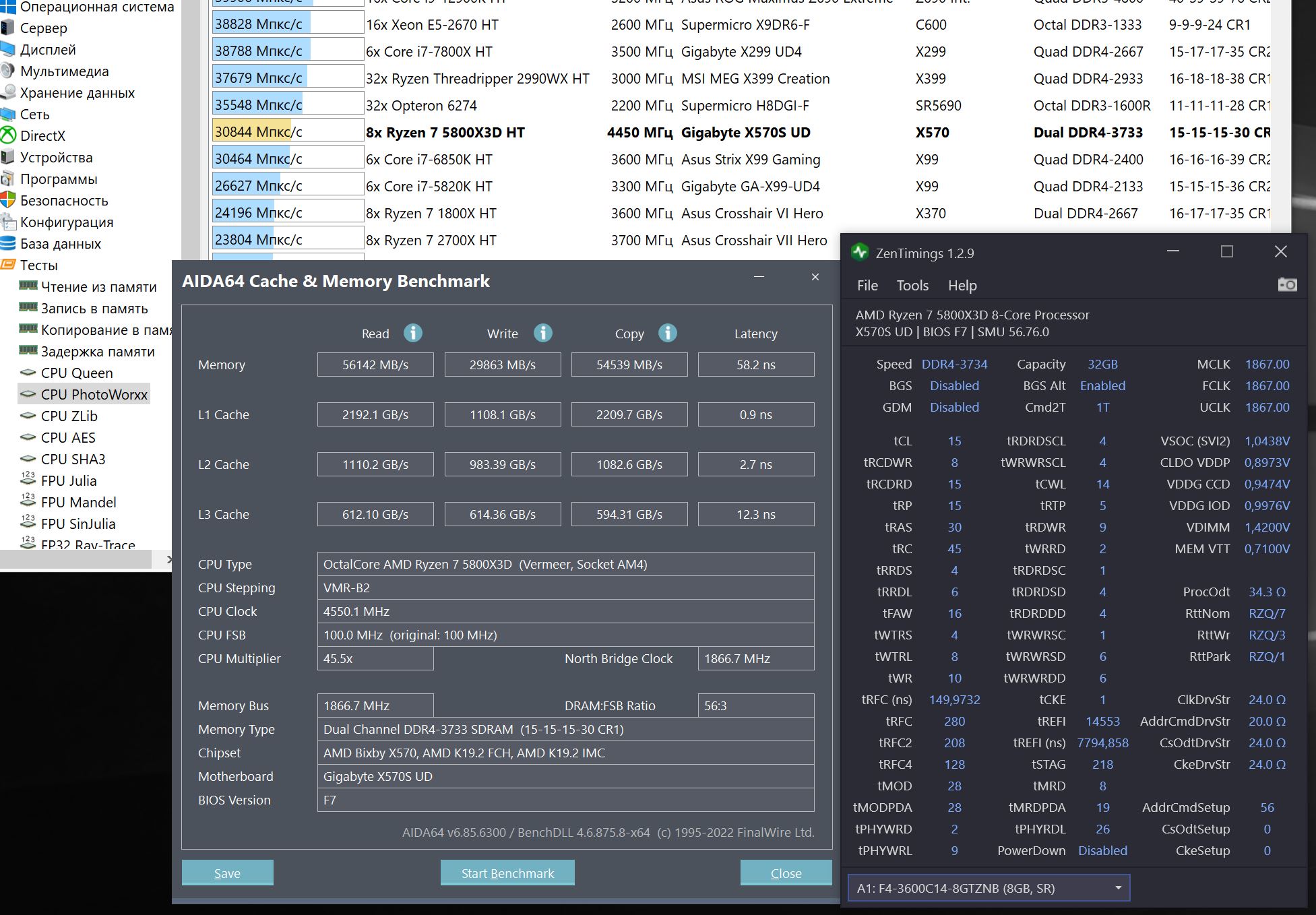Click the Чтение из памяти memory icon
The height and width of the screenshot is (915, 1316).
click(28, 286)
